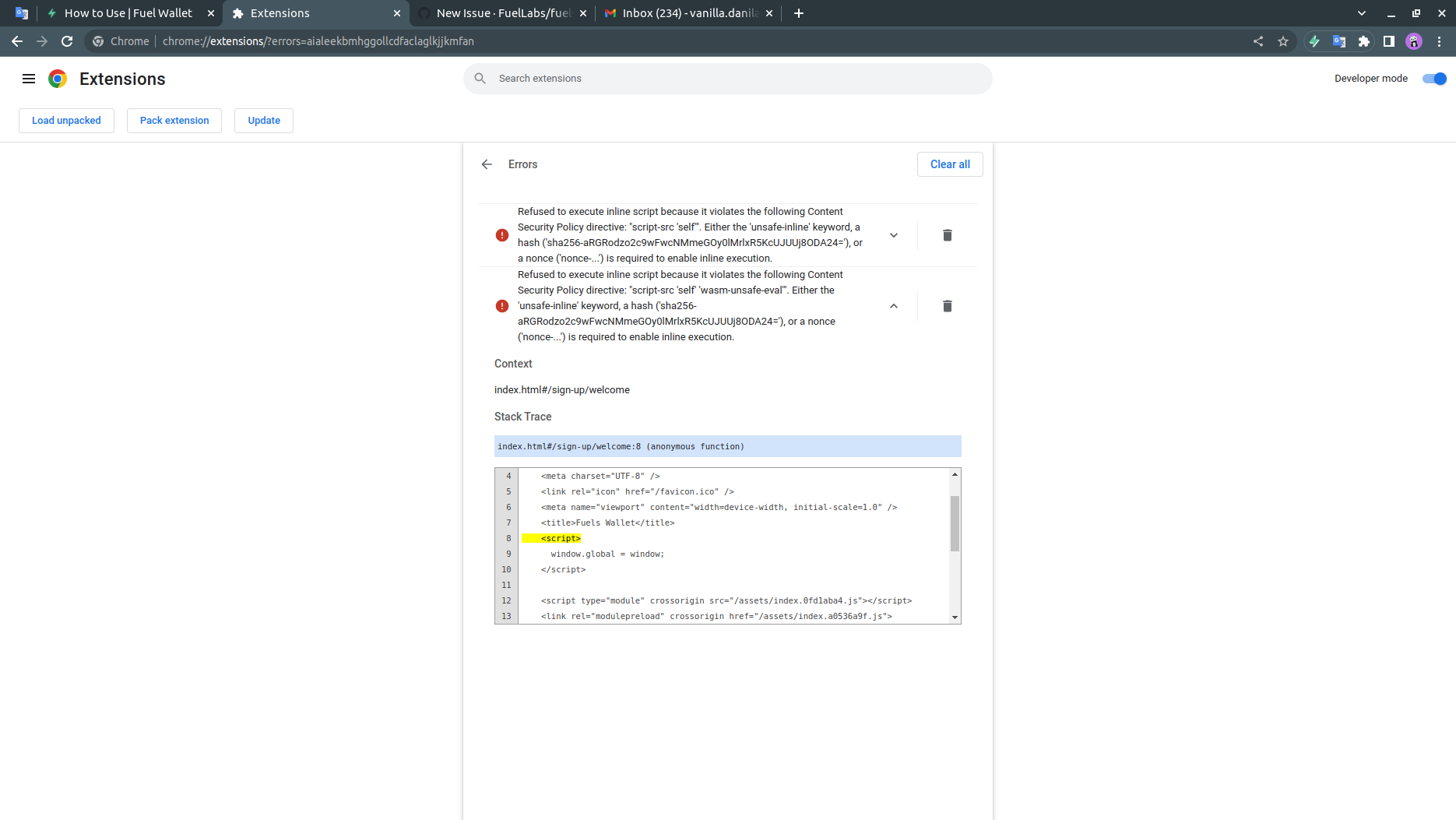Click the Google Translate extension icon
Image resolution: width=1456 pixels, height=820 pixels.
pyautogui.click(x=1339, y=41)
